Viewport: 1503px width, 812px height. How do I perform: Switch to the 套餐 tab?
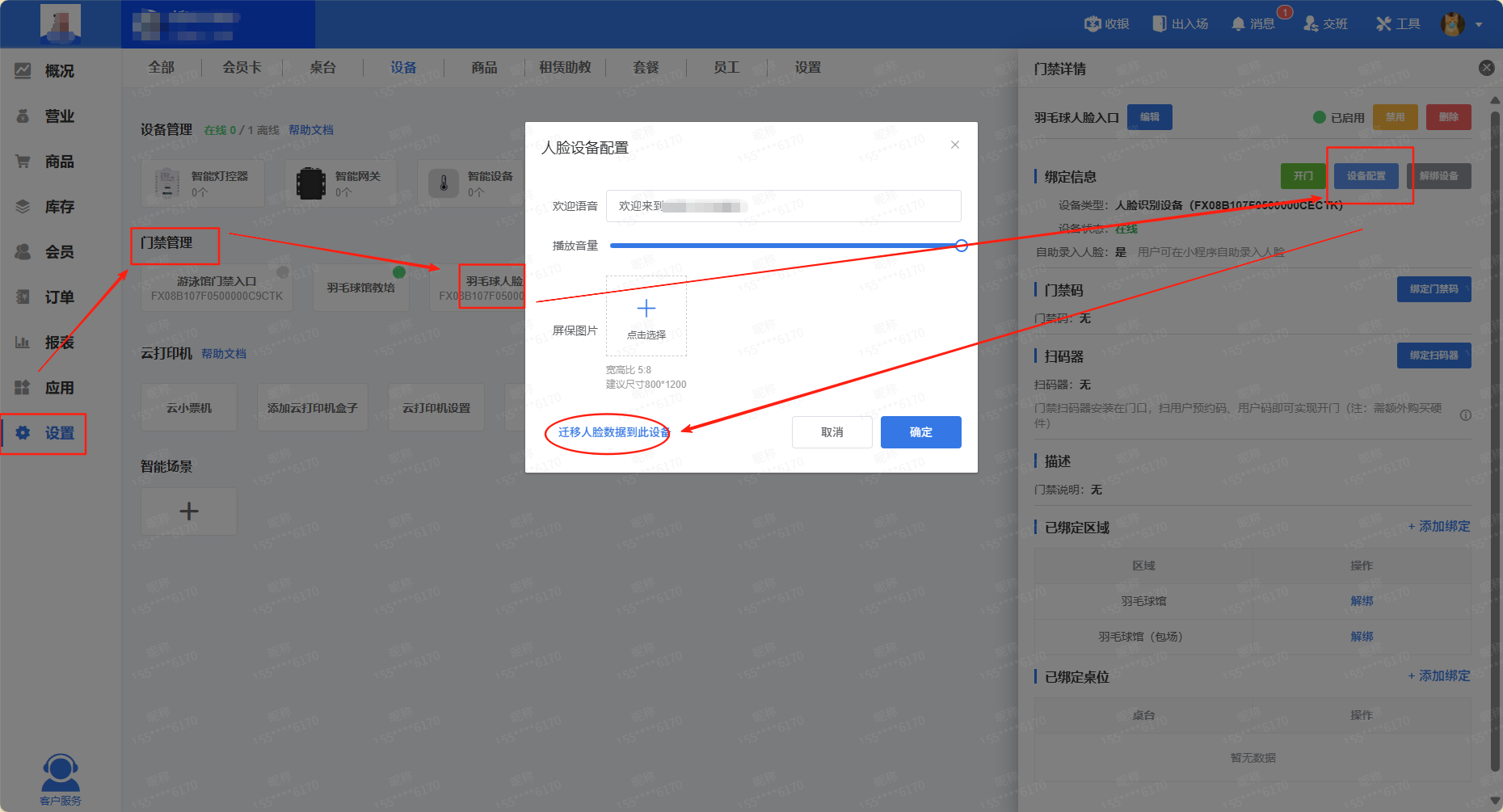pyautogui.click(x=646, y=68)
